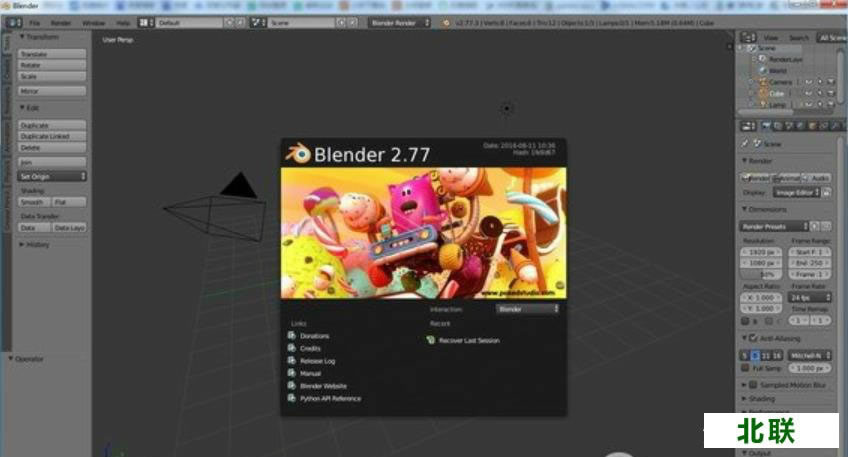
Task: Toggle Camera visibility eye in outliner
Action: point(809,82)
